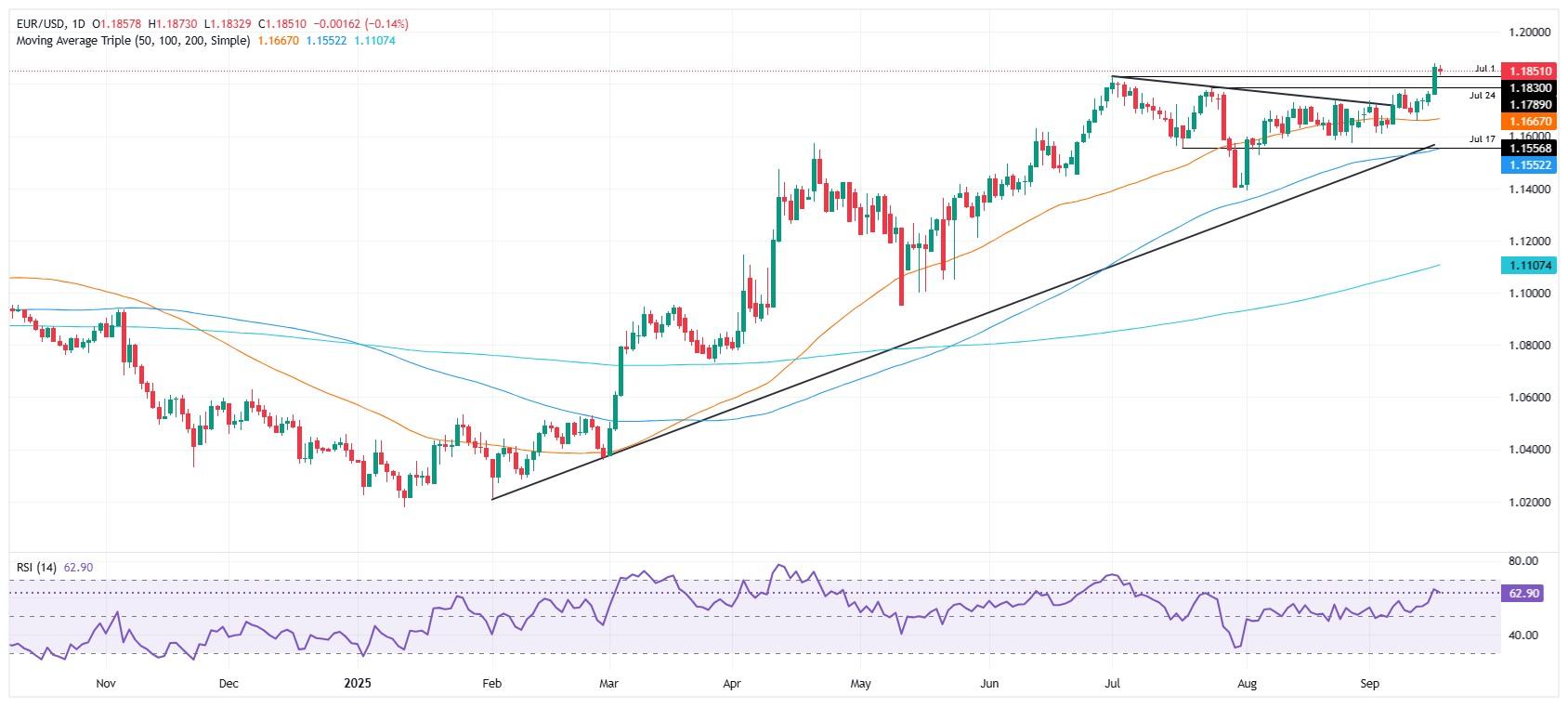Select the black 1.15568 support level label

(1527, 148)
